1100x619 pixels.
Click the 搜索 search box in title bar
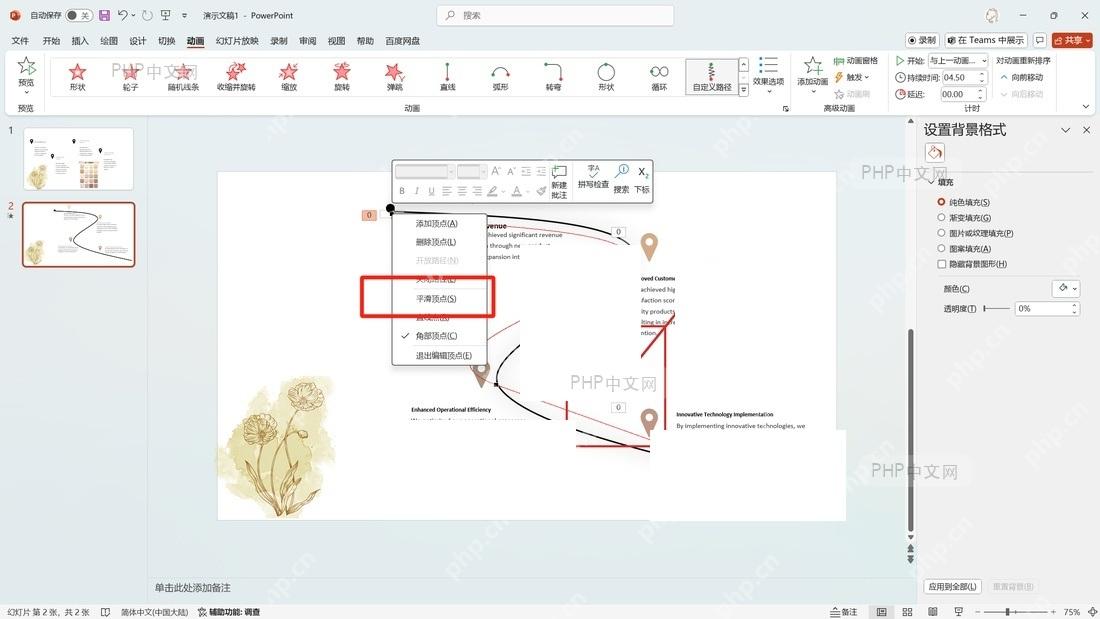click(x=555, y=15)
